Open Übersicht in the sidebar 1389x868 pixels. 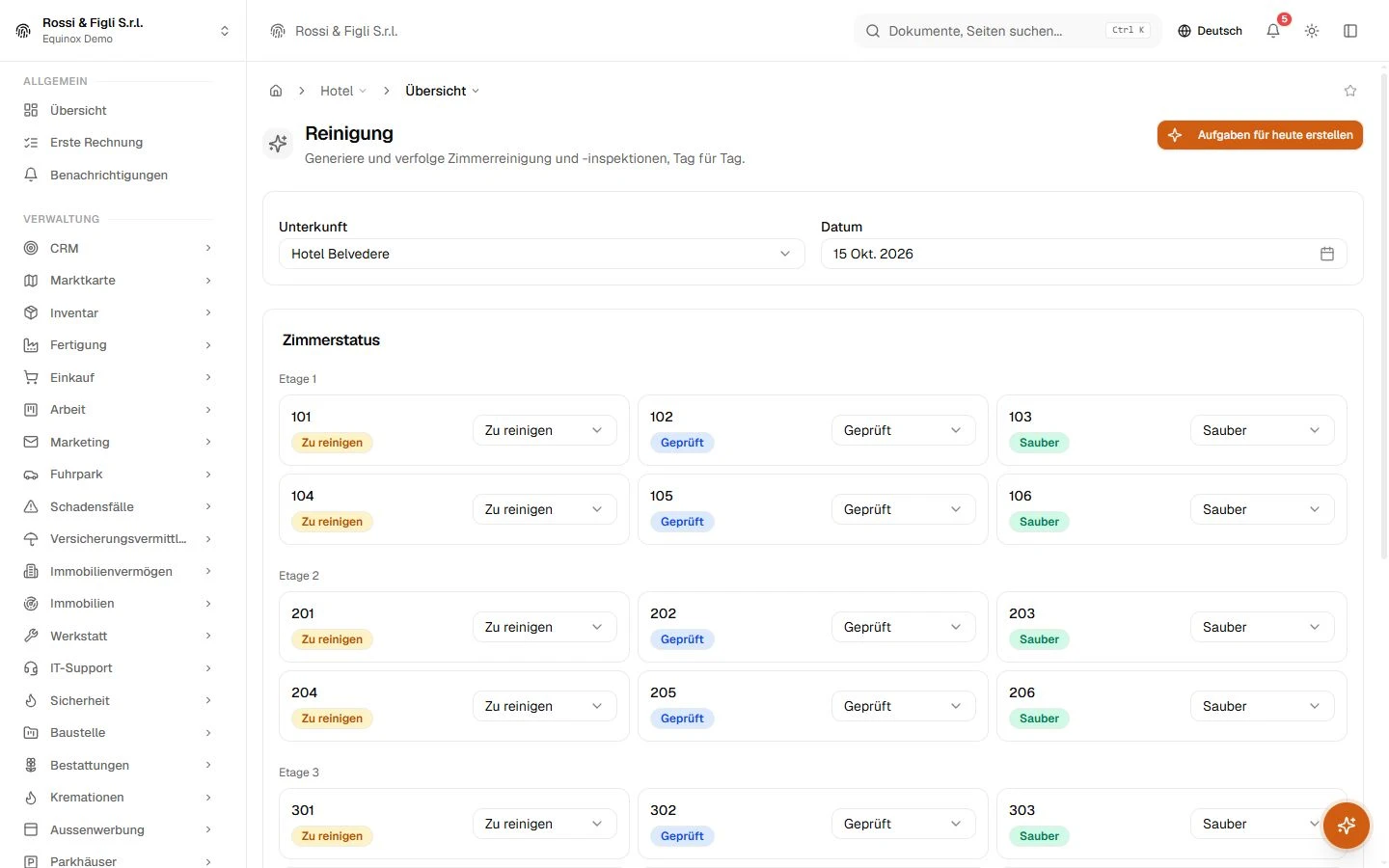pos(118,110)
